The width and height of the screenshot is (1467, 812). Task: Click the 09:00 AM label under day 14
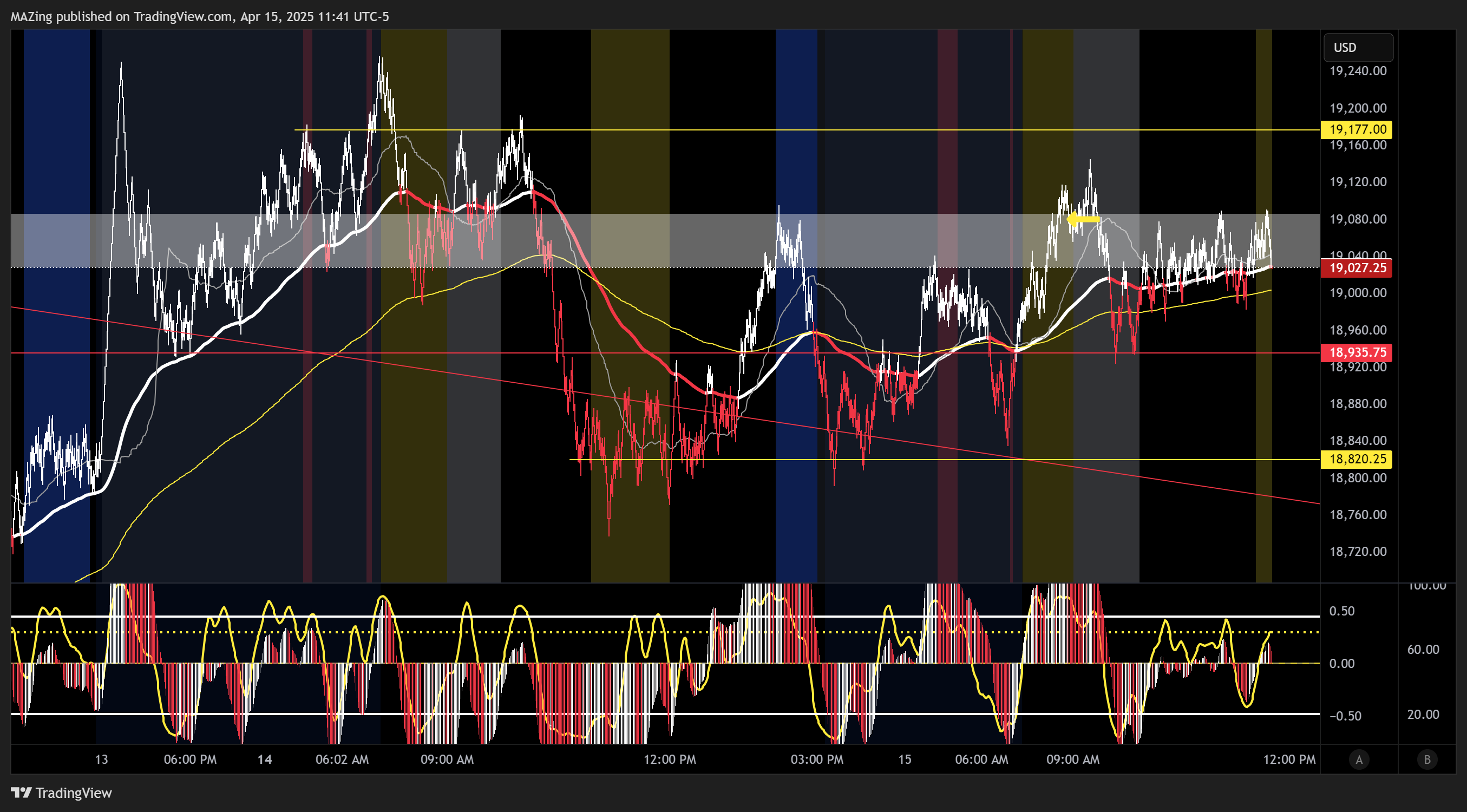tap(447, 759)
